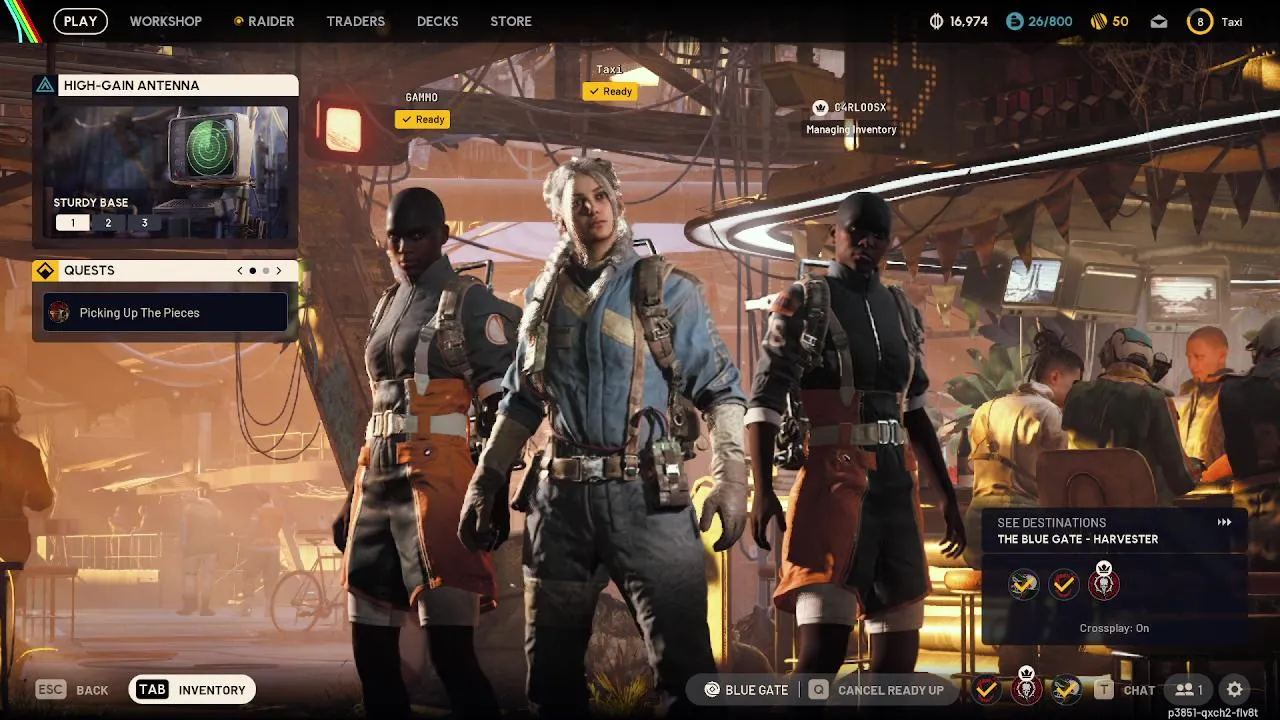This screenshot has height=720, width=1280.
Task: Open the HIGH-GAIN ANTENNA header
Action: point(166,85)
